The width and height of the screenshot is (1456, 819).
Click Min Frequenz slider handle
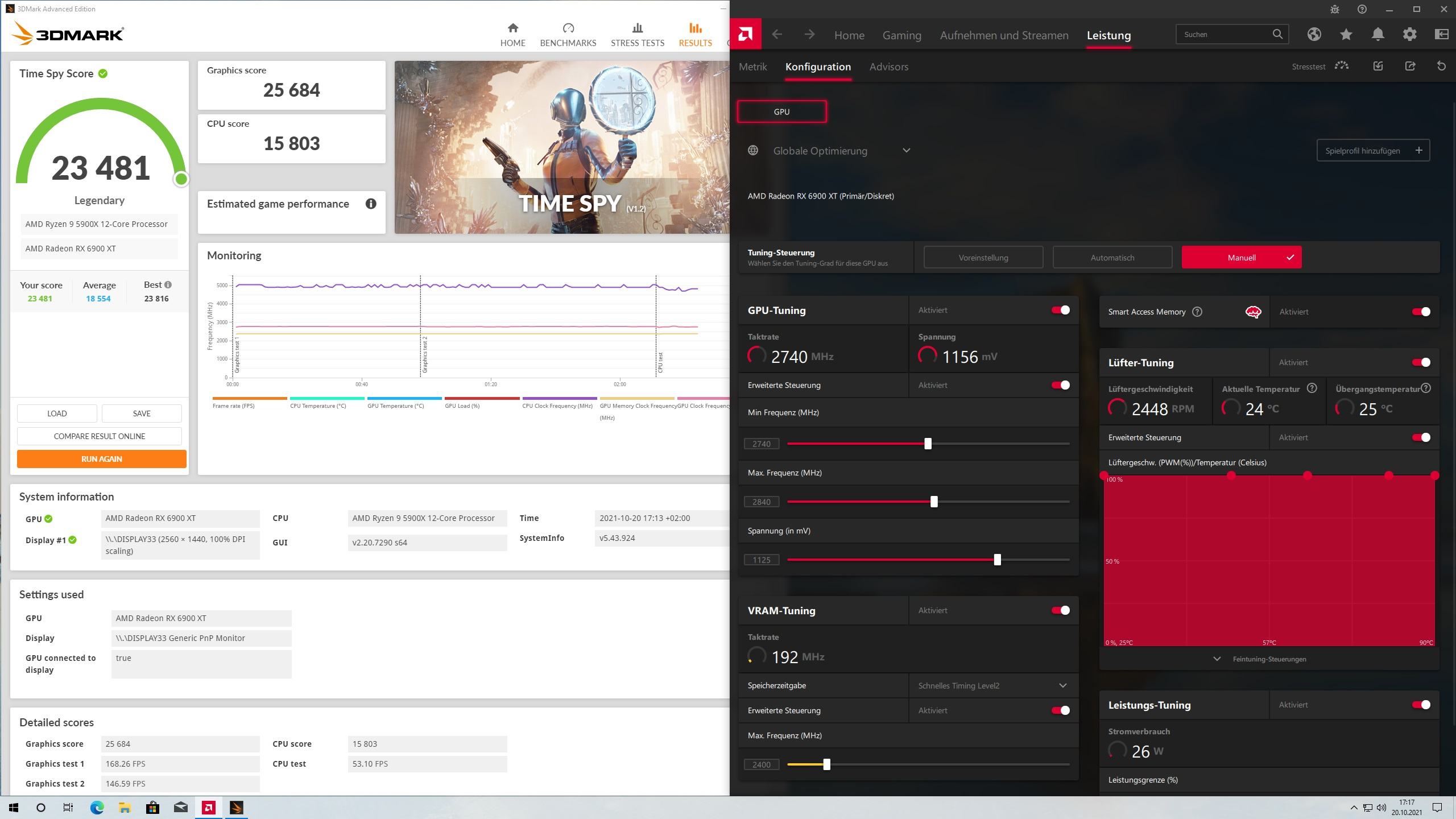pyautogui.click(x=928, y=444)
